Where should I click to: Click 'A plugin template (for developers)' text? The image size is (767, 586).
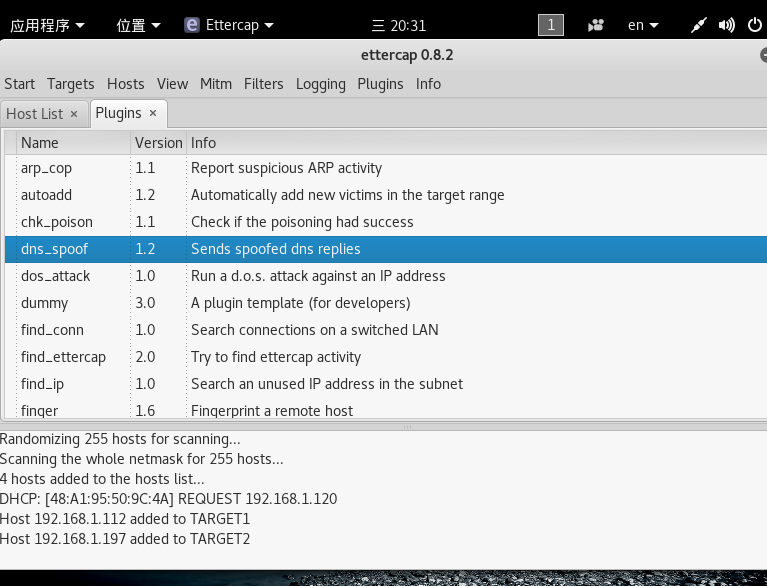[x=300, y=303]
